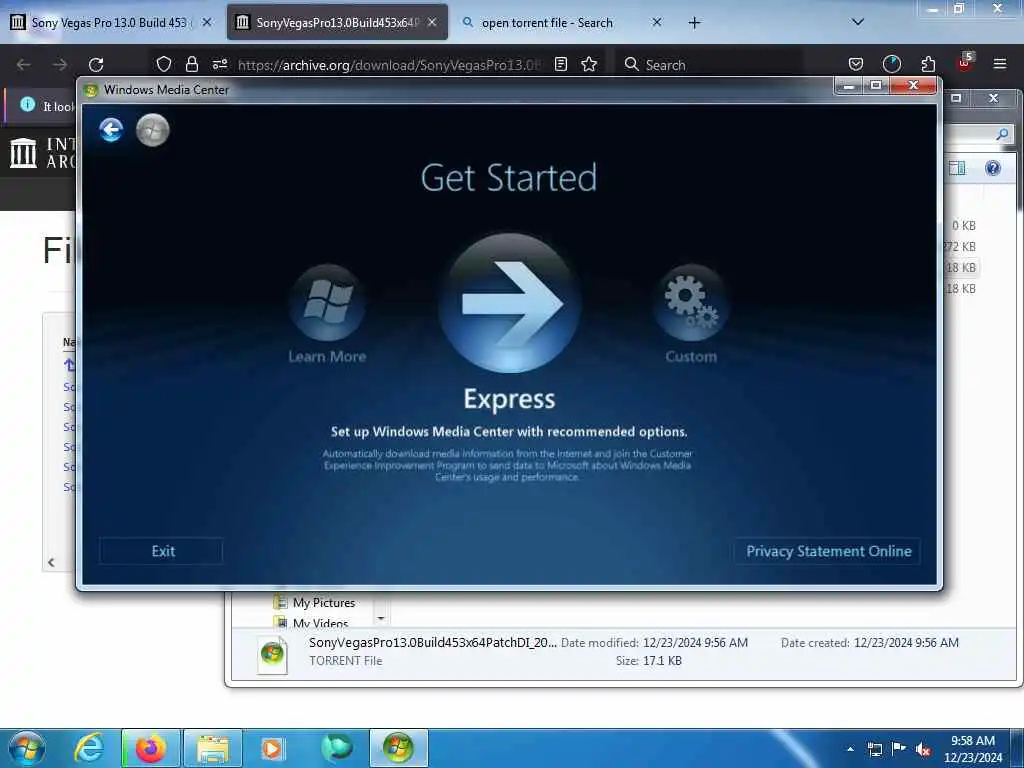Open Pocket save icon in Firefox
This screenshot has height=768, width=1024.
click(856, 64)
